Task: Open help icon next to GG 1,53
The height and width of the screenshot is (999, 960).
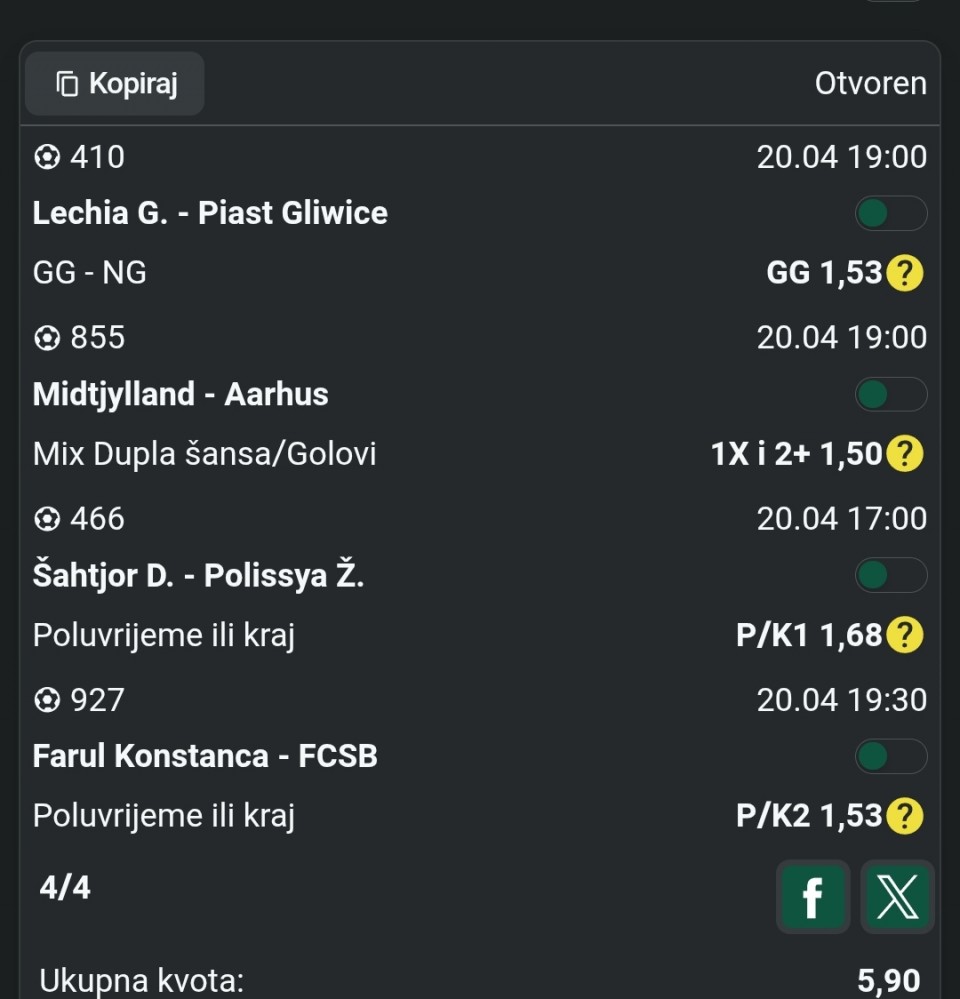Action: coord(905,273)
